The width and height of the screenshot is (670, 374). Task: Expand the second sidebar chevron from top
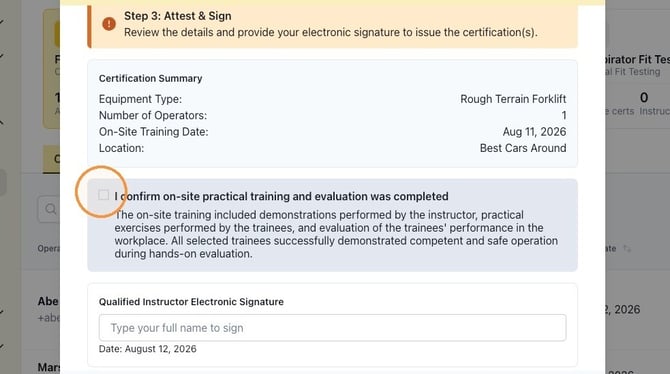coord(2,56)
